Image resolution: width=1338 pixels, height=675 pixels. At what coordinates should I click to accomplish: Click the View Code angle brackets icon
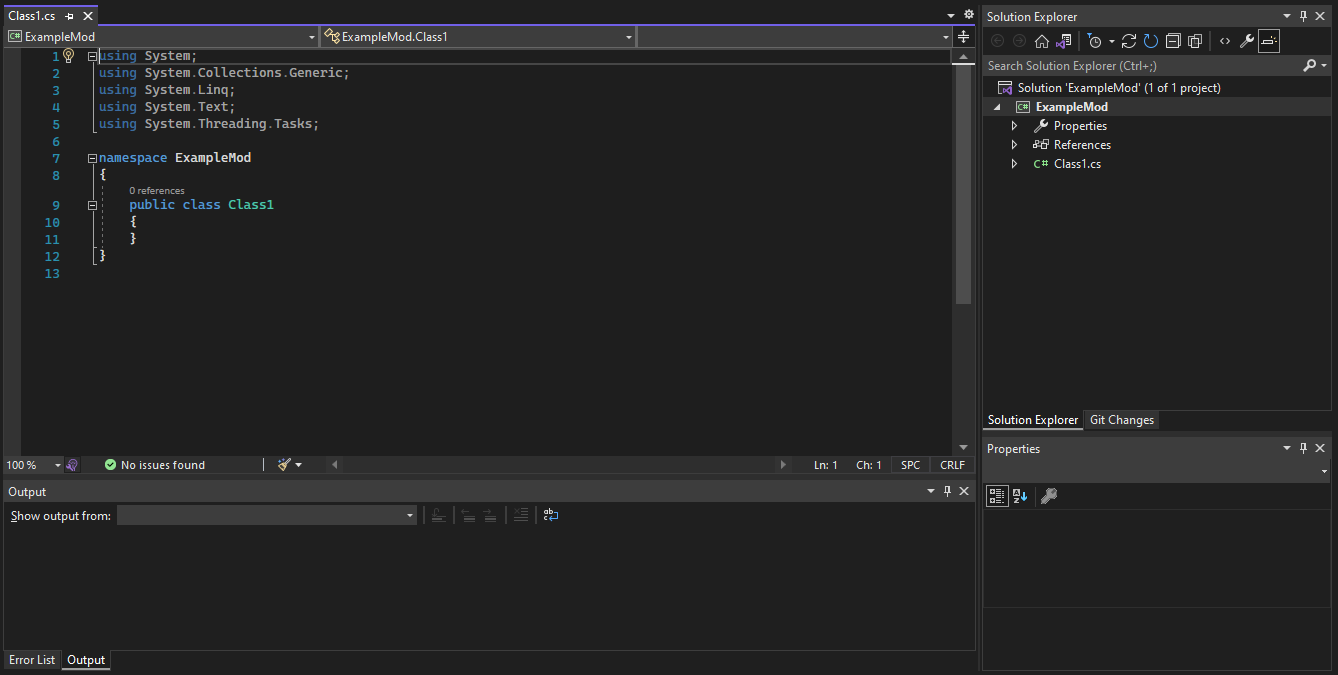(1225, 41)
